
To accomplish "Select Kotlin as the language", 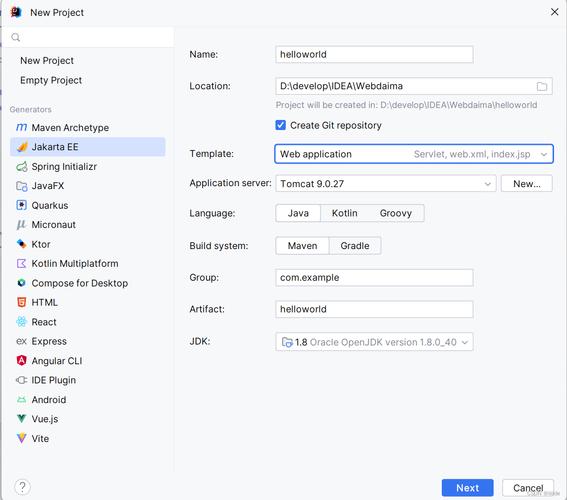I will 345,213.
